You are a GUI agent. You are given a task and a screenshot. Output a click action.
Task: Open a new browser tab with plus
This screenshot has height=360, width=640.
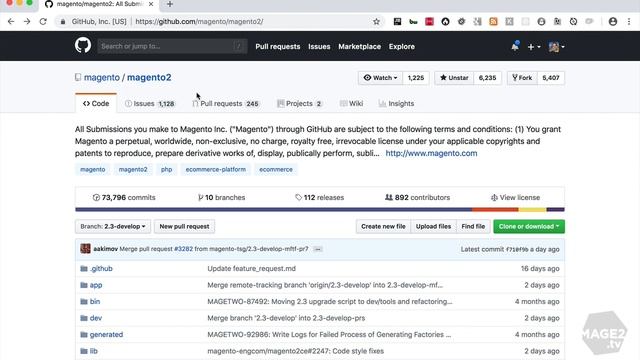pos(170,4)
